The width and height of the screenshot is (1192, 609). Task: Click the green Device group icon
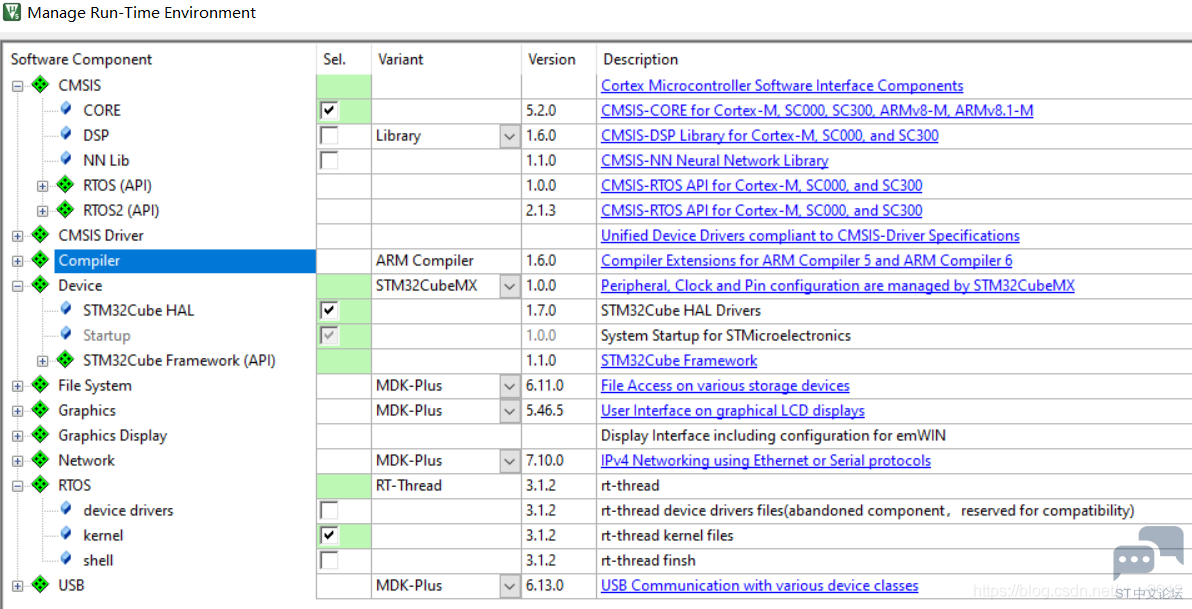(41, 285)
